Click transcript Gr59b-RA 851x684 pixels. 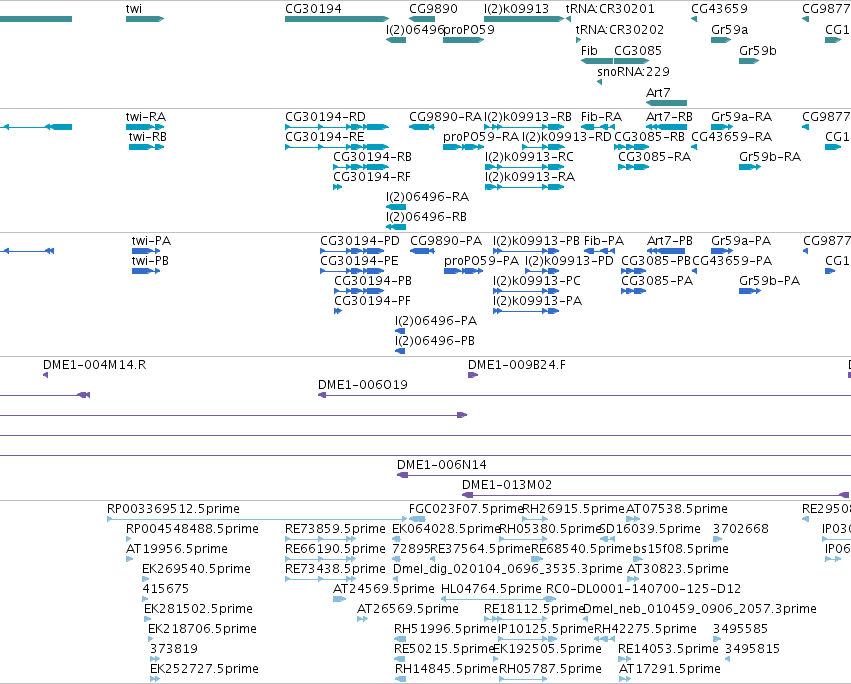pyautogui.click(x=750, y=167)
